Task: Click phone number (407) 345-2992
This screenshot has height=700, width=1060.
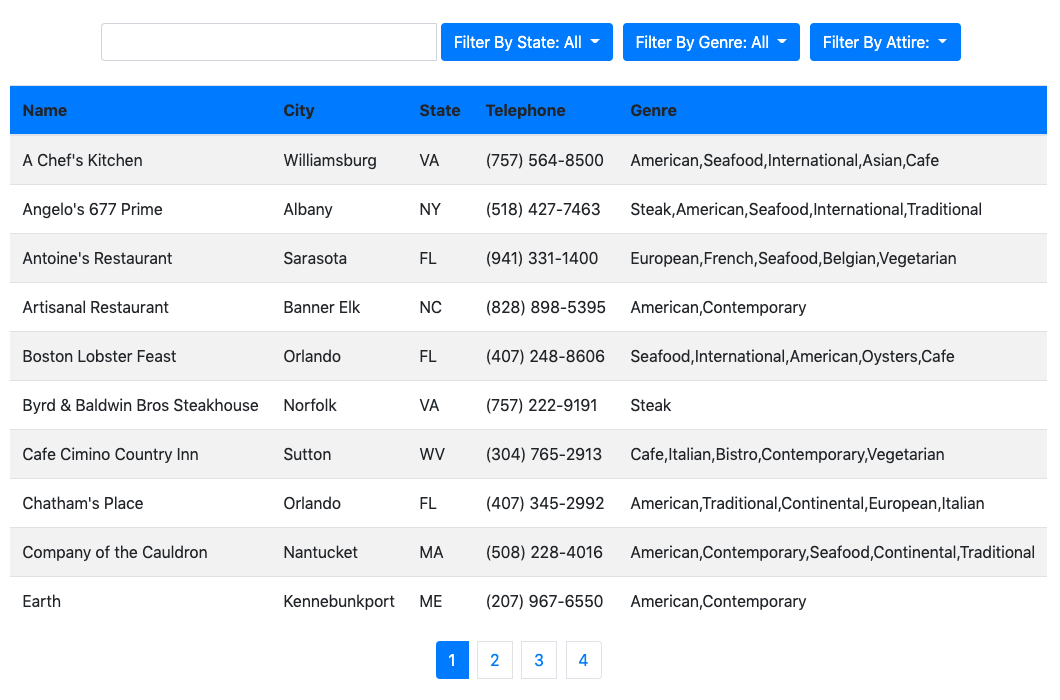Action: 545,503
